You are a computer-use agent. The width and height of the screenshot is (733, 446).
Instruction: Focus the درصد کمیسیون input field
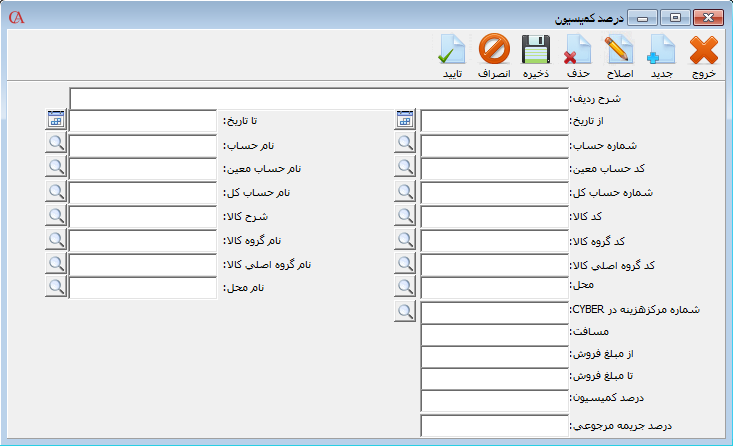pyautogui.click(x=494, y=401)
